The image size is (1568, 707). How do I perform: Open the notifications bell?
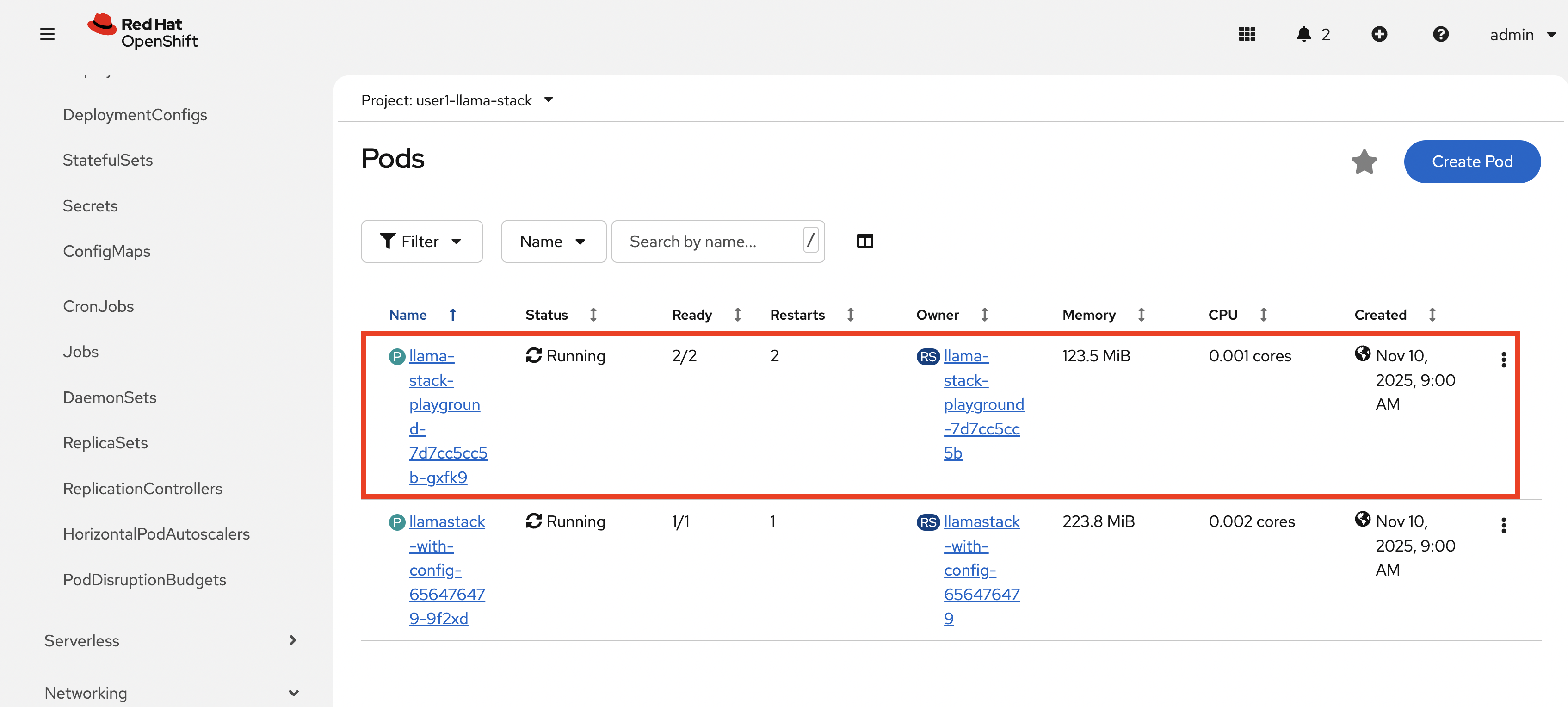coord(1303,34)
